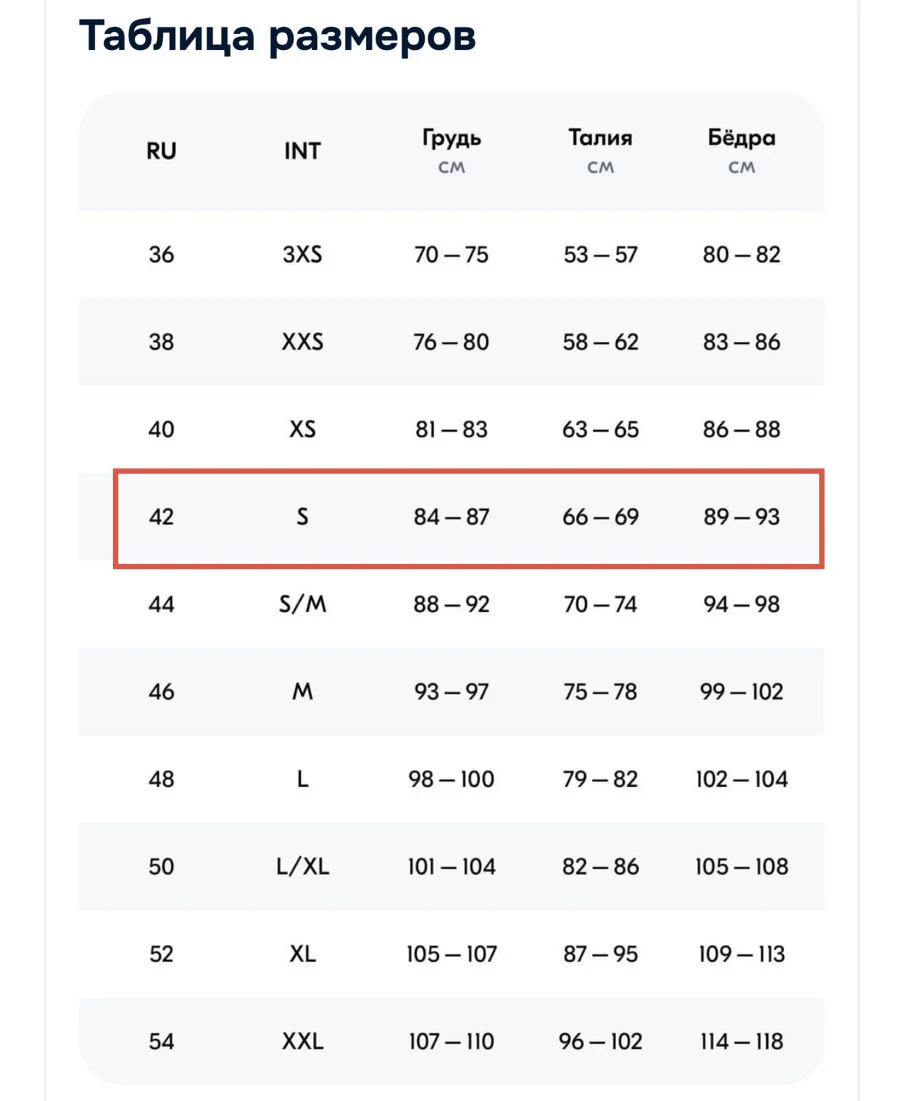The height and width of the screenshot is (1101, 915).
Task: Select RU size 46
Action: click(x=161, y=692)
